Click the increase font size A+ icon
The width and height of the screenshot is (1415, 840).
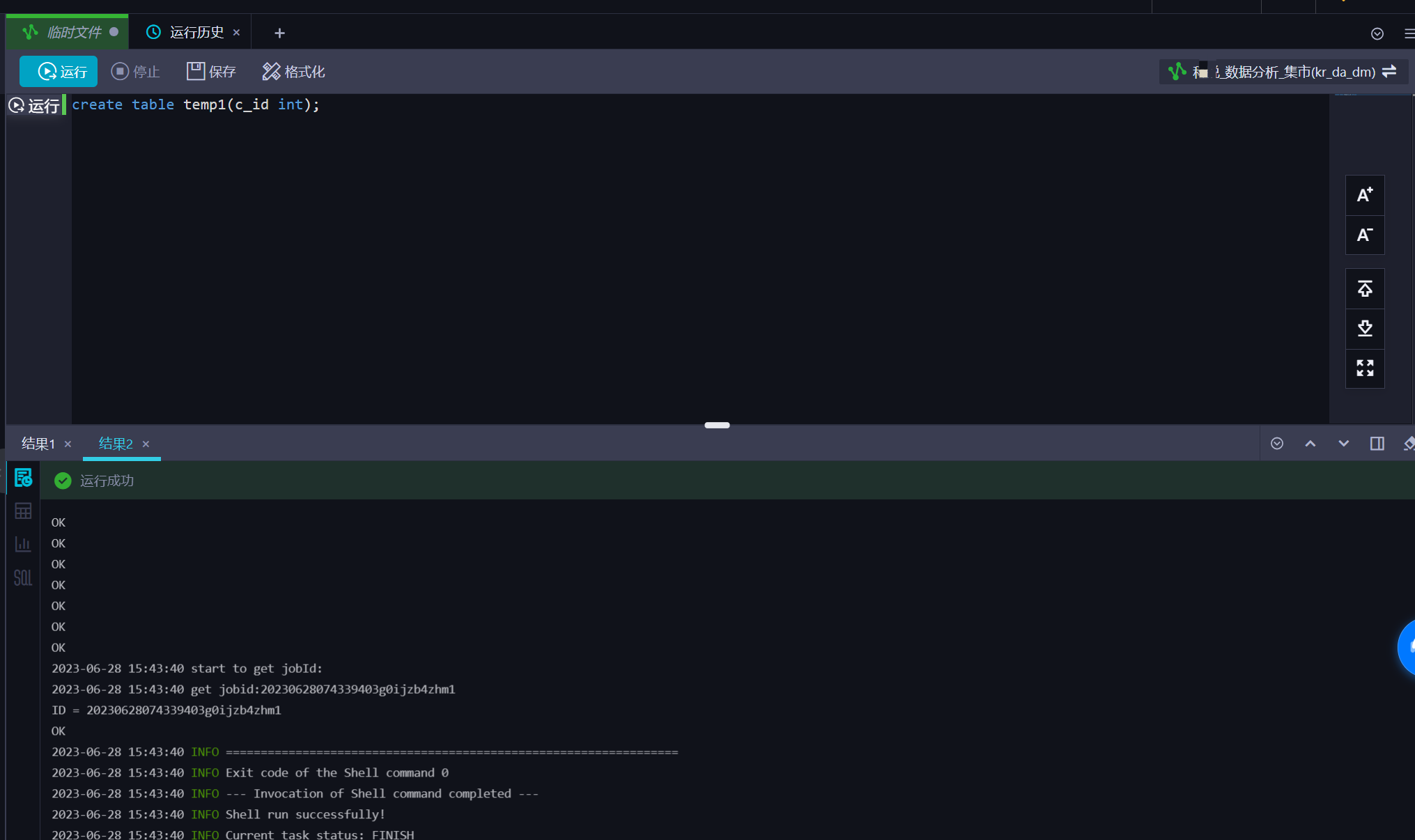(x=1364, y=195)
